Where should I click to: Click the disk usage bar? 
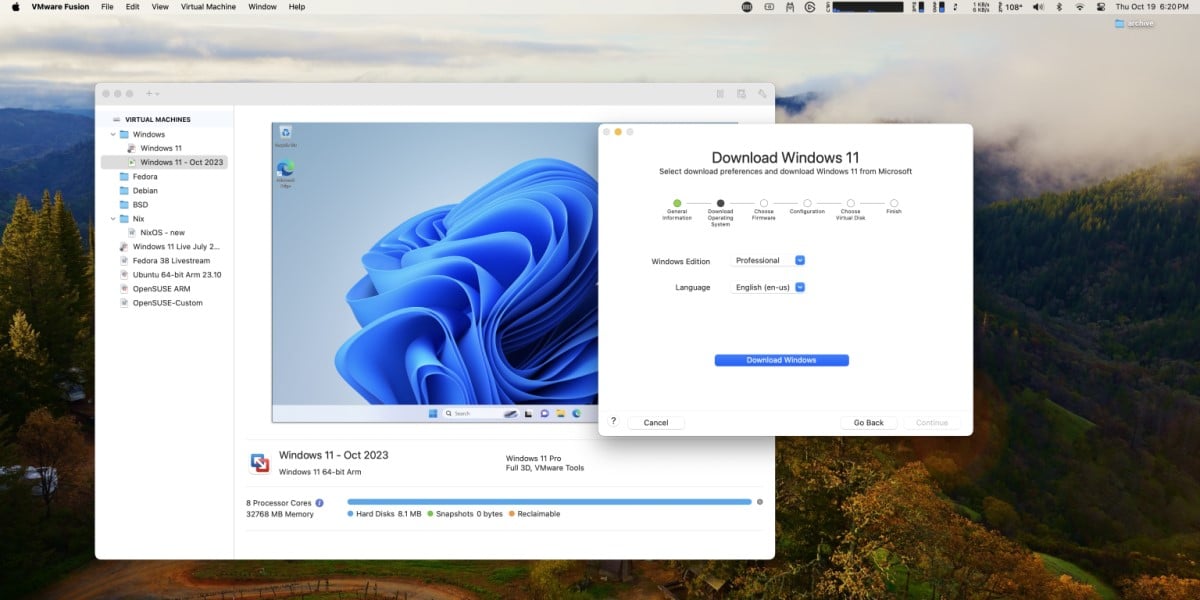pyautogui.click(x=549, y=502)
